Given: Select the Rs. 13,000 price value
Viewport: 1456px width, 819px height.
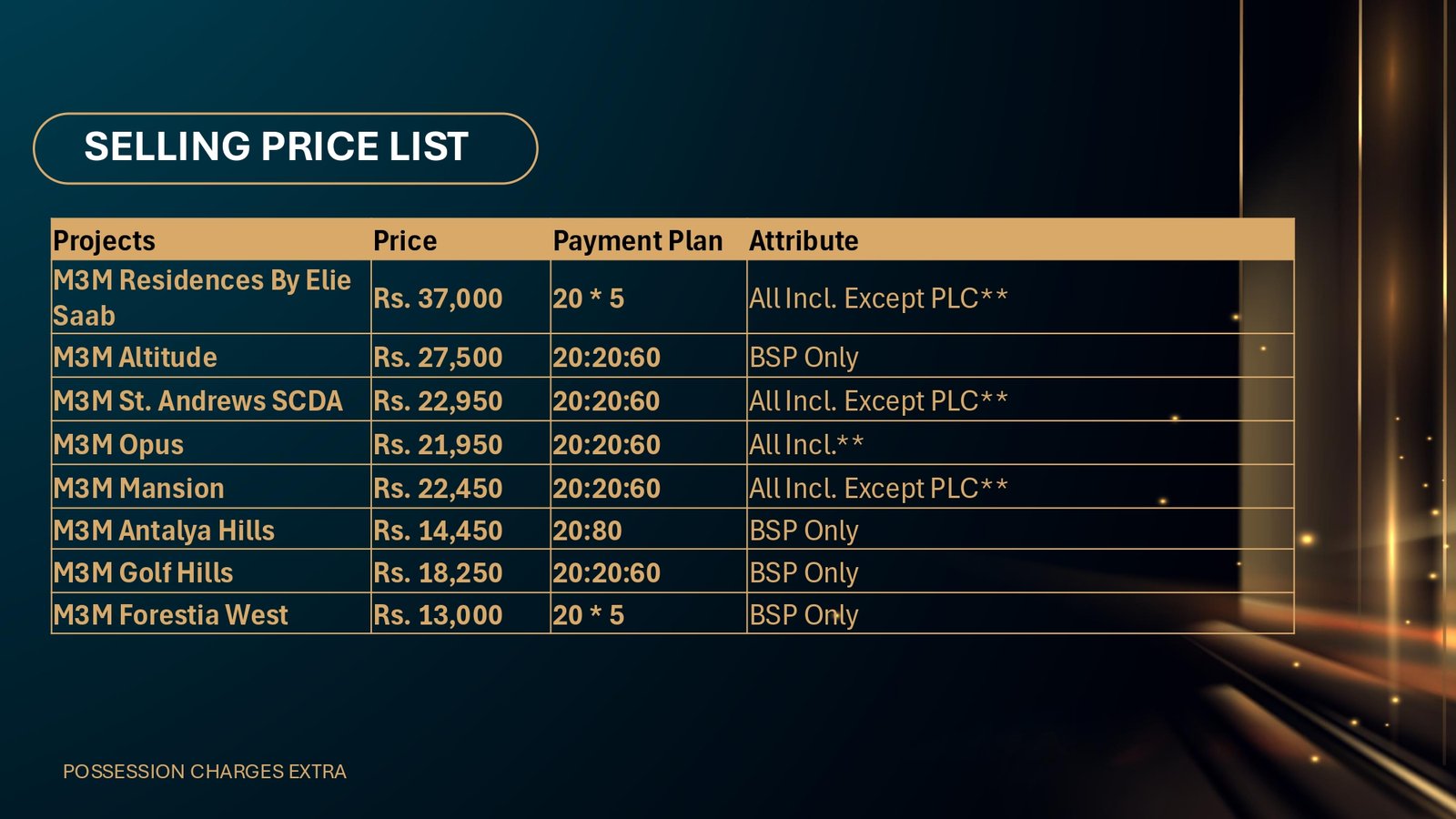Looking at the screenshot, I should click(438, 615).
